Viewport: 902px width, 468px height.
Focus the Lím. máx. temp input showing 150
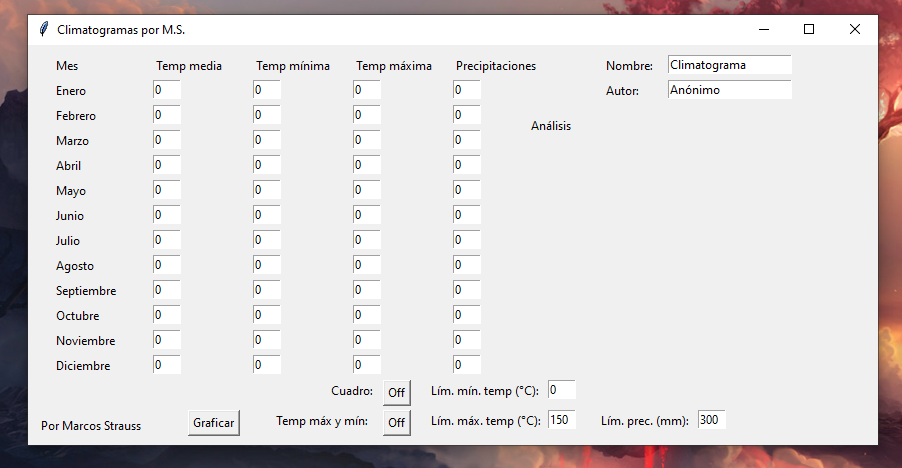coord(561,420)
